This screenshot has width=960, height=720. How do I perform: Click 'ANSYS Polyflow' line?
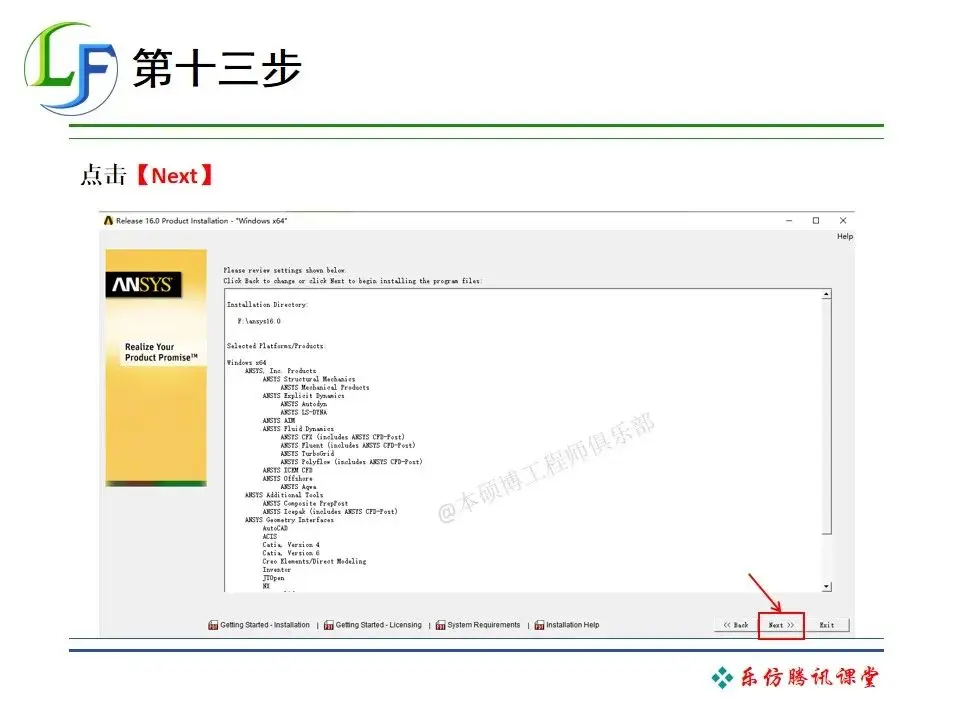[351, 462]
